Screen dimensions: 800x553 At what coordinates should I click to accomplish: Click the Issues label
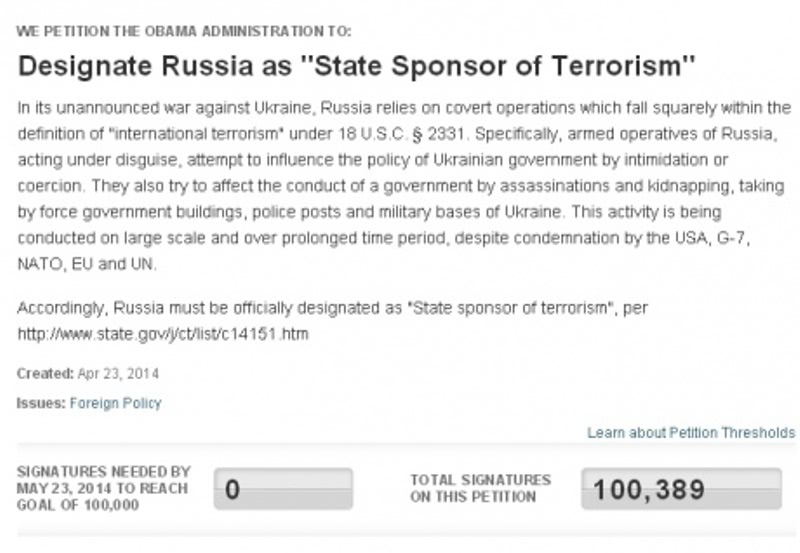point(41,403)
